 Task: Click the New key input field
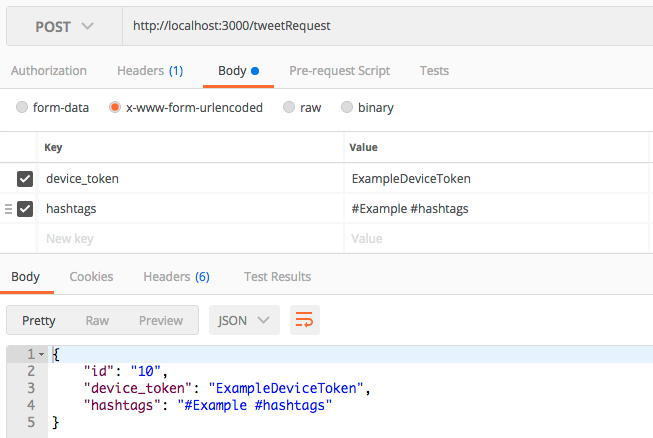click(x=191, y=239)
